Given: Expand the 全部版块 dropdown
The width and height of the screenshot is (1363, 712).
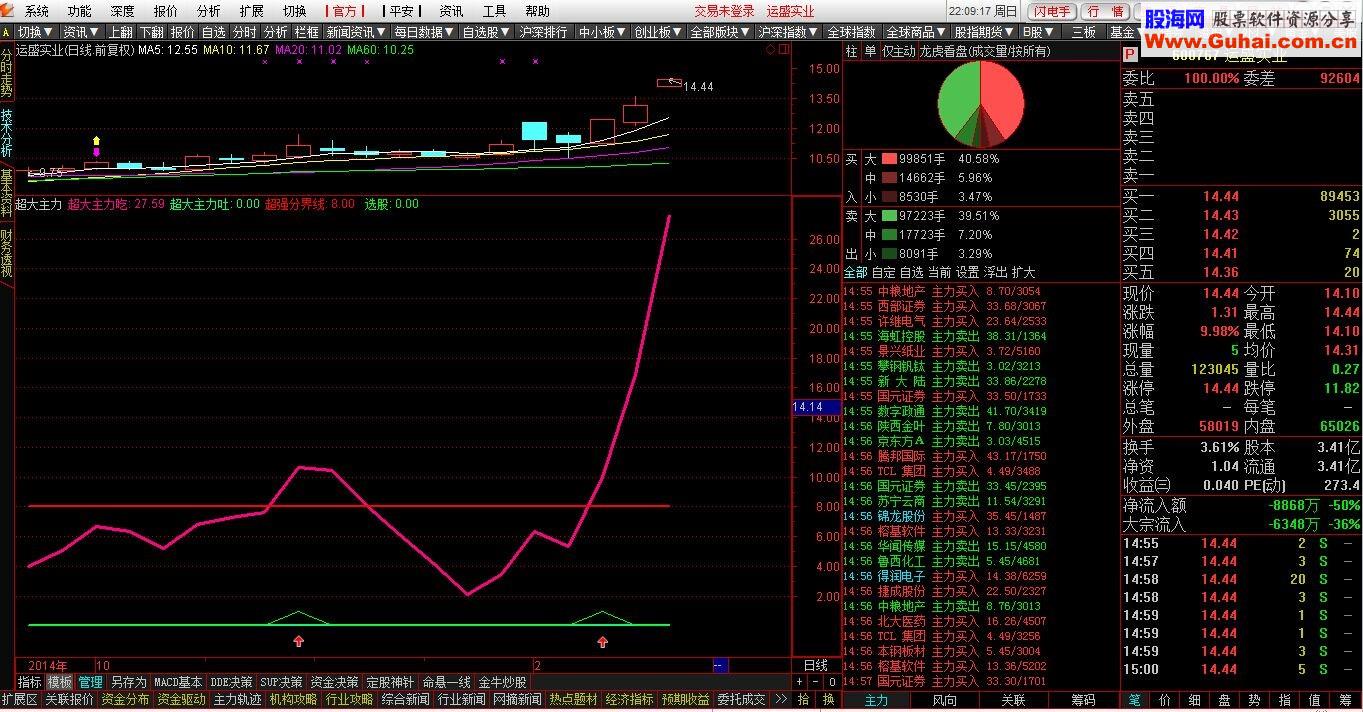Looking at the screenshot, I should click(x=721, y=32).
